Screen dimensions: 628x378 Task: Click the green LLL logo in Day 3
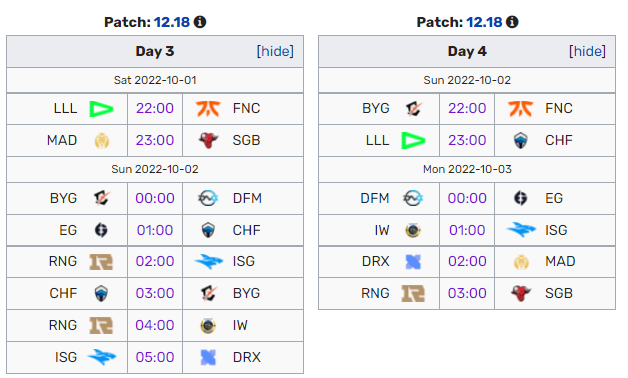coord(101,109)
